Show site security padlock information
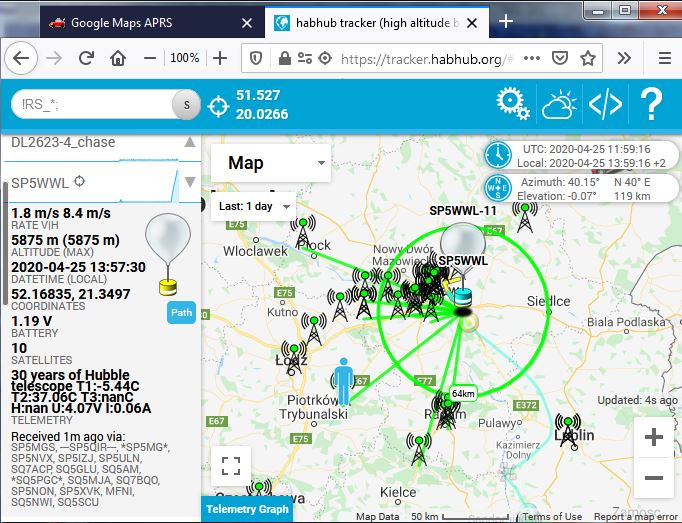The image size is (682, 523). pyautogui.click(x=285, y=58)
